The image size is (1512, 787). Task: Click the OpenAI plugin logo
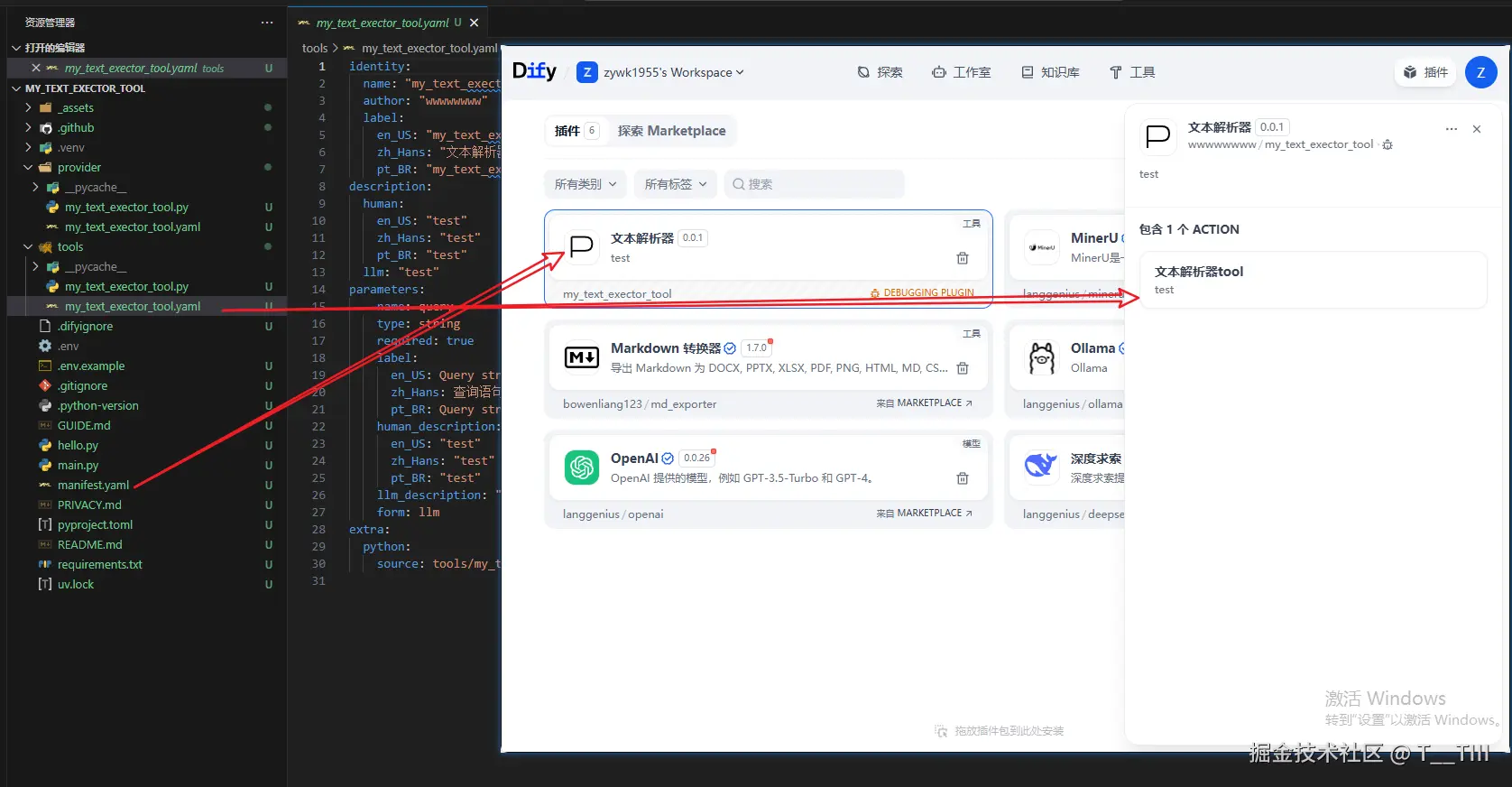tap(582, 468)
